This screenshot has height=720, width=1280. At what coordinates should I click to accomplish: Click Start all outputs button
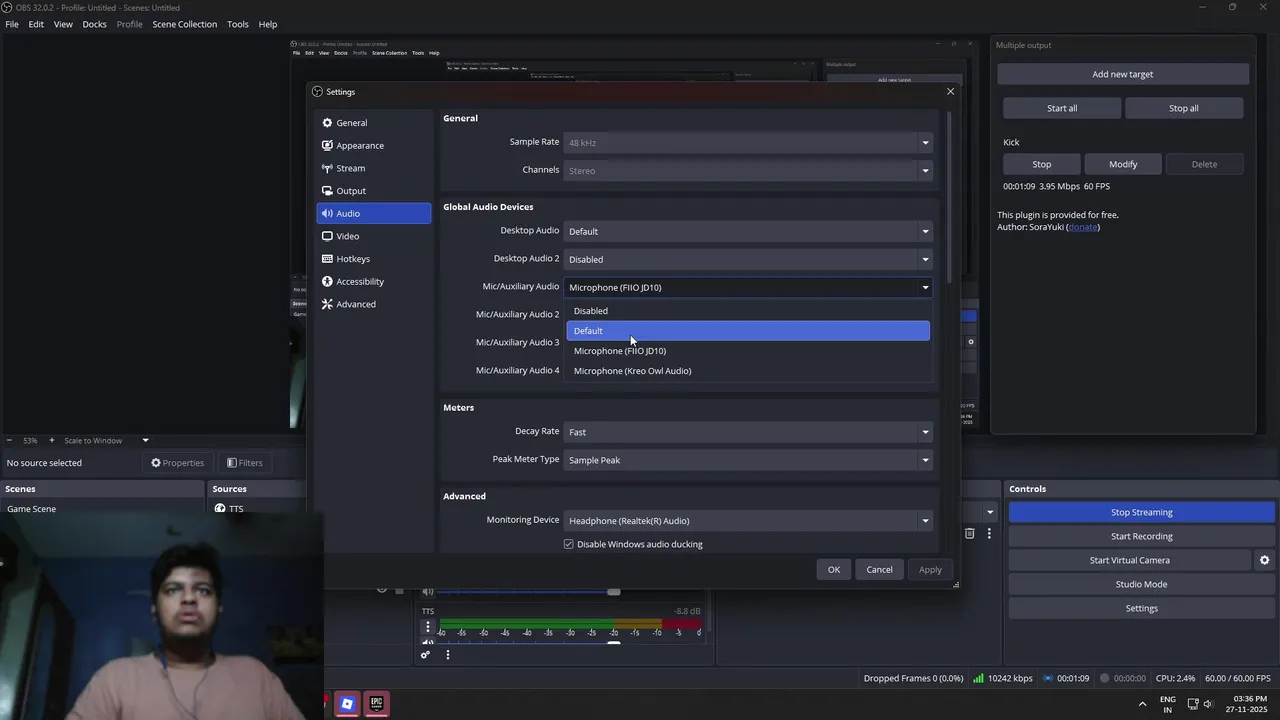click(x=1062, y=108)
